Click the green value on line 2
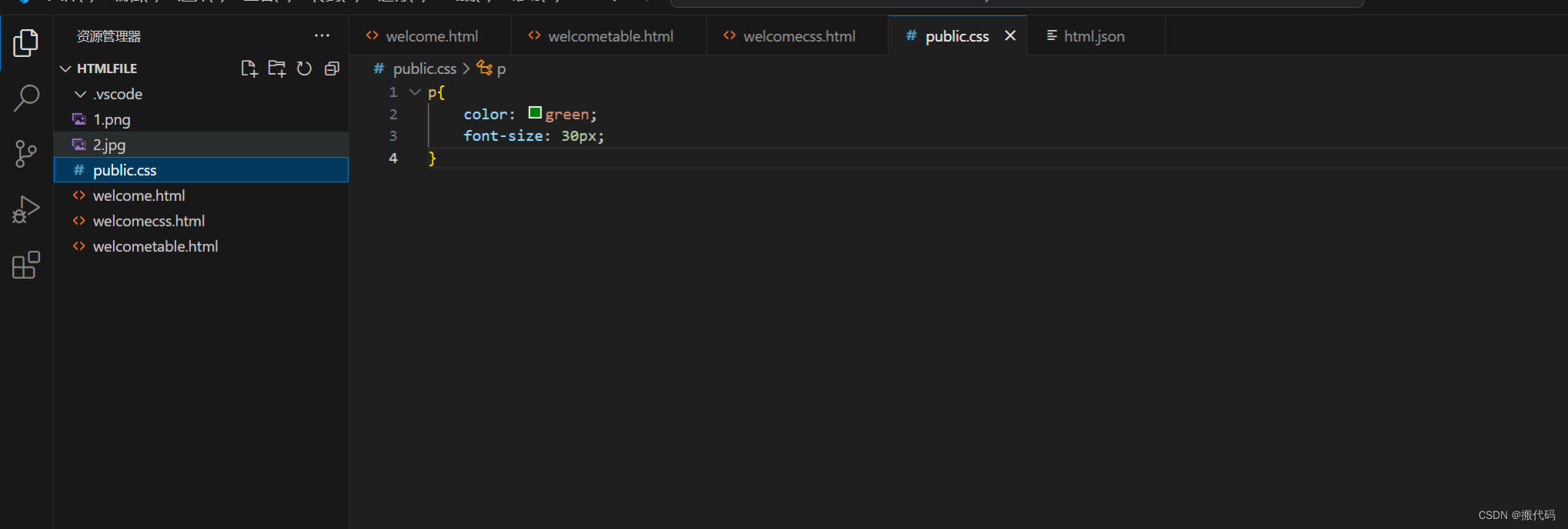The height and width of the screenshot is (529, 1568). coord(567,114)
